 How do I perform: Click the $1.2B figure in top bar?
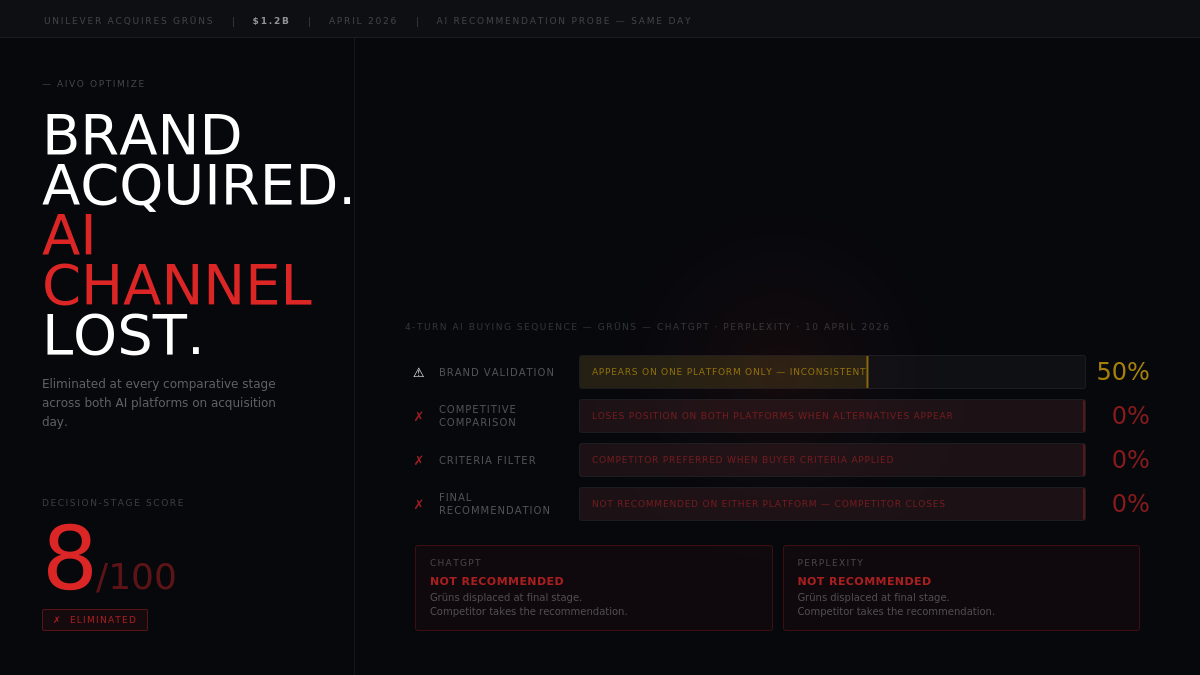pyautogui.click(x=271, y=21)
